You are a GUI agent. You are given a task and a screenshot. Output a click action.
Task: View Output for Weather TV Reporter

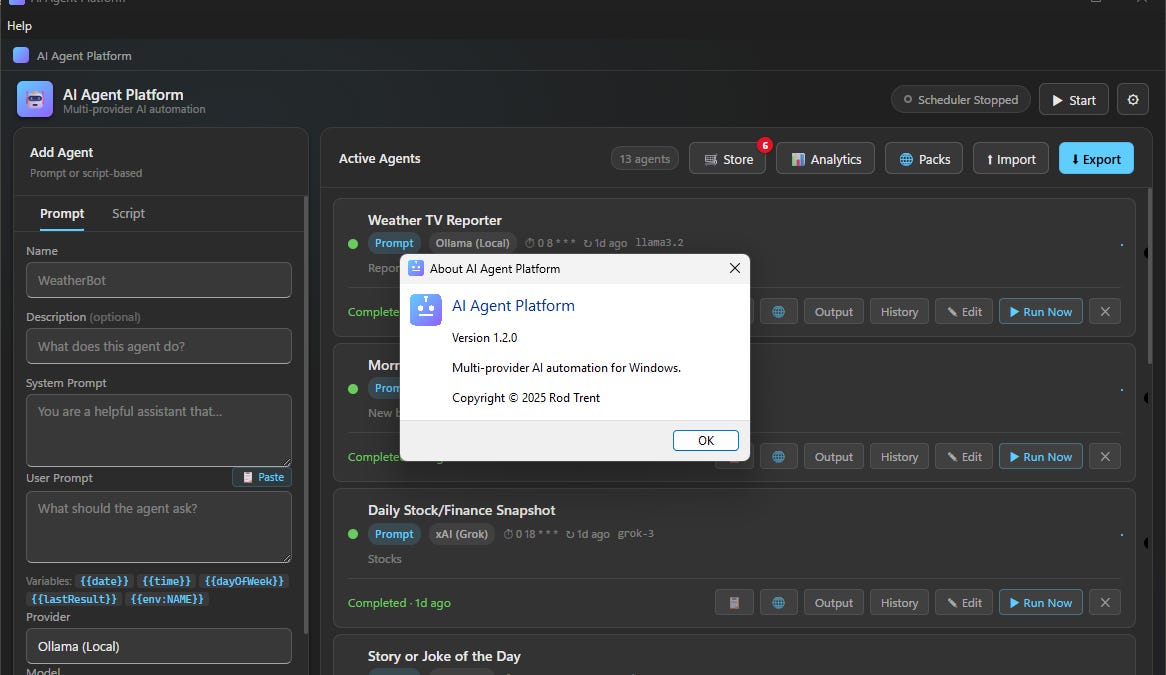834,311
